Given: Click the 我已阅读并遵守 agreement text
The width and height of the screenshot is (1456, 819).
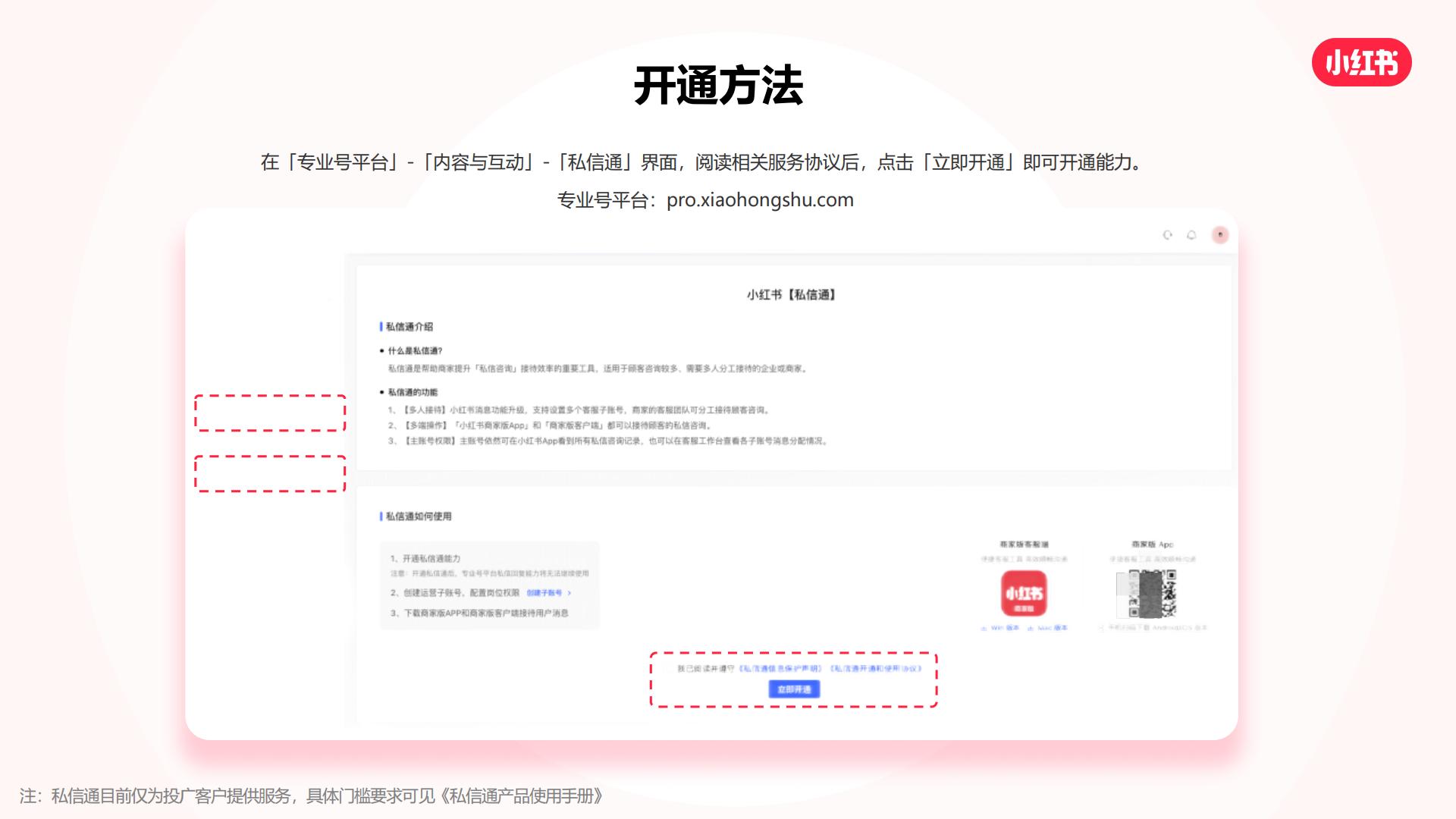Looking at the screenshot, I should 705,669.
